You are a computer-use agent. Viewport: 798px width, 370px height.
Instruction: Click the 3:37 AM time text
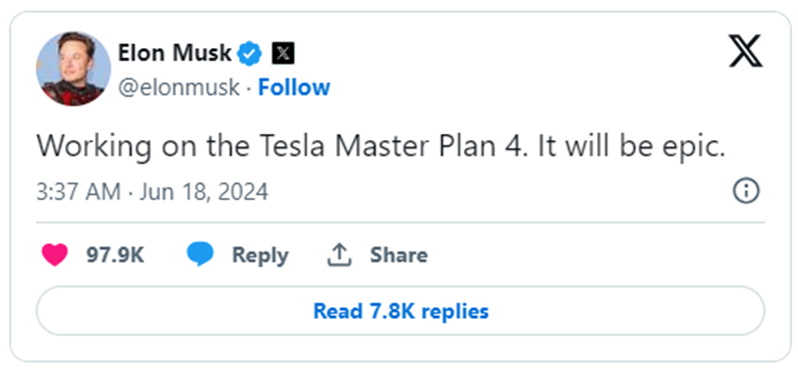[78, 192]
